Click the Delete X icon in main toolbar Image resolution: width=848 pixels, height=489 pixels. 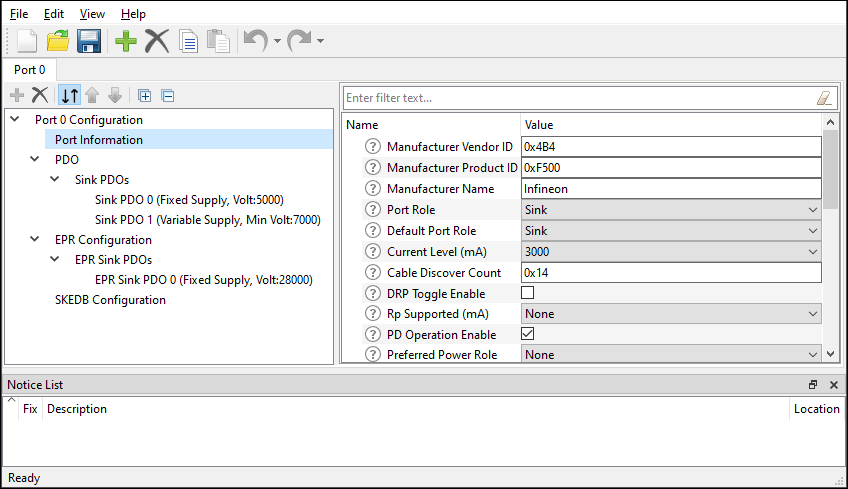pos(157,41)
